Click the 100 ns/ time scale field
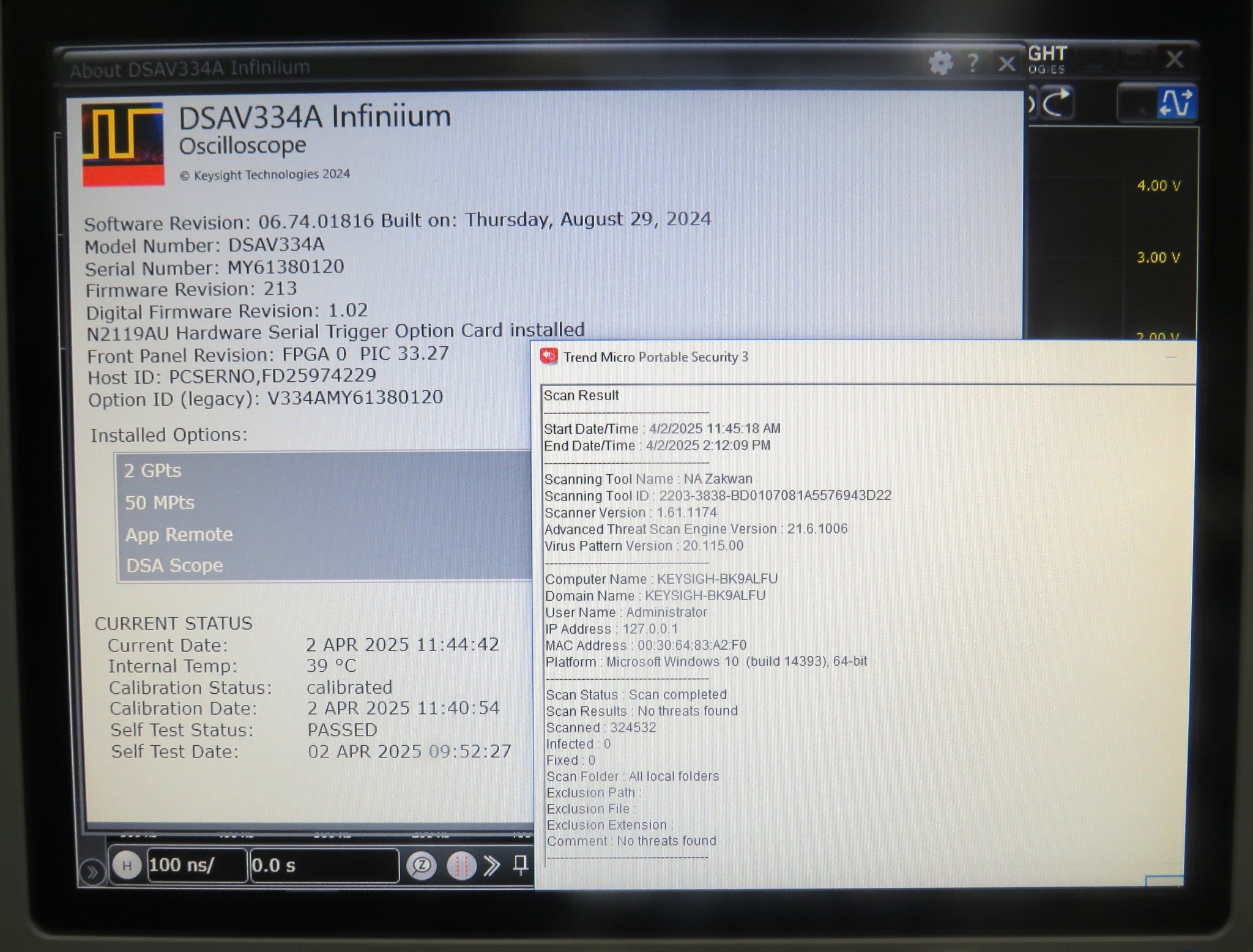The image size is (1253, 952). (x=197, y=866)
